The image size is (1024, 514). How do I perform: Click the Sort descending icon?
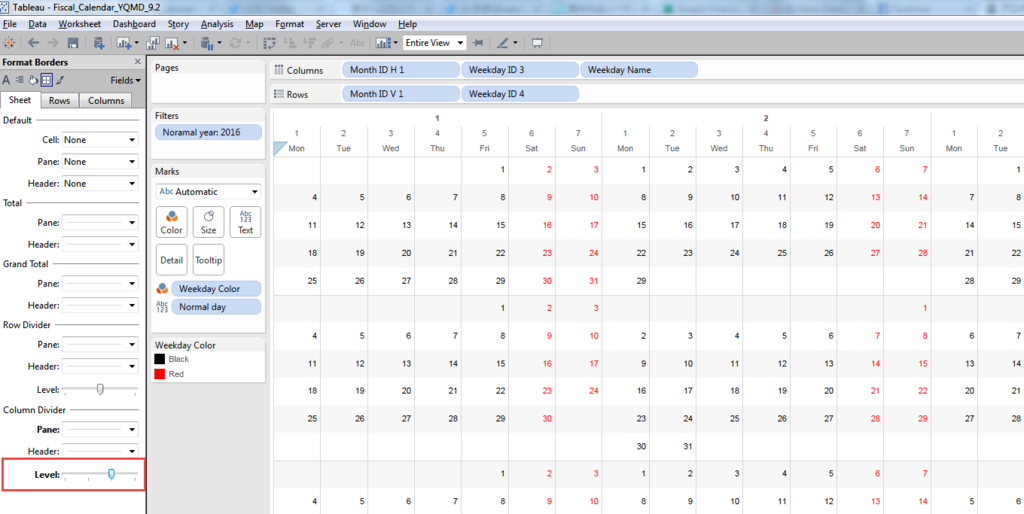309,43
